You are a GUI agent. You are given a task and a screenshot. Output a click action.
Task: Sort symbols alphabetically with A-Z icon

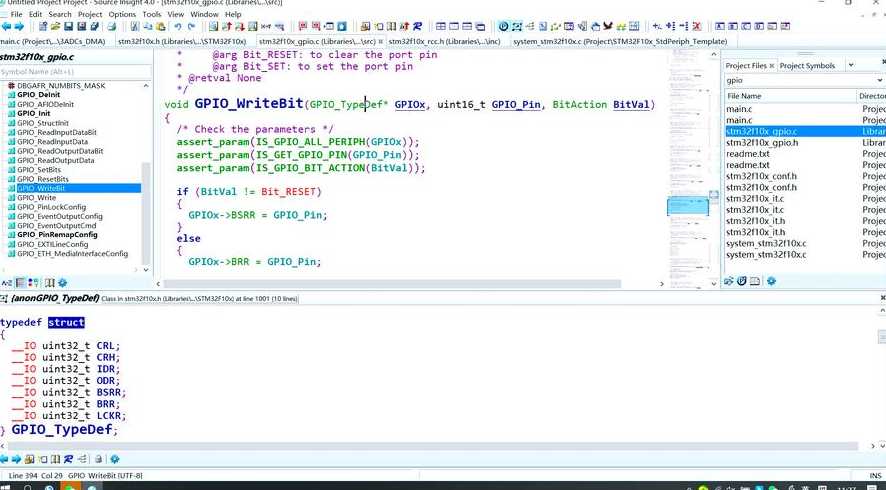(7, 283)
